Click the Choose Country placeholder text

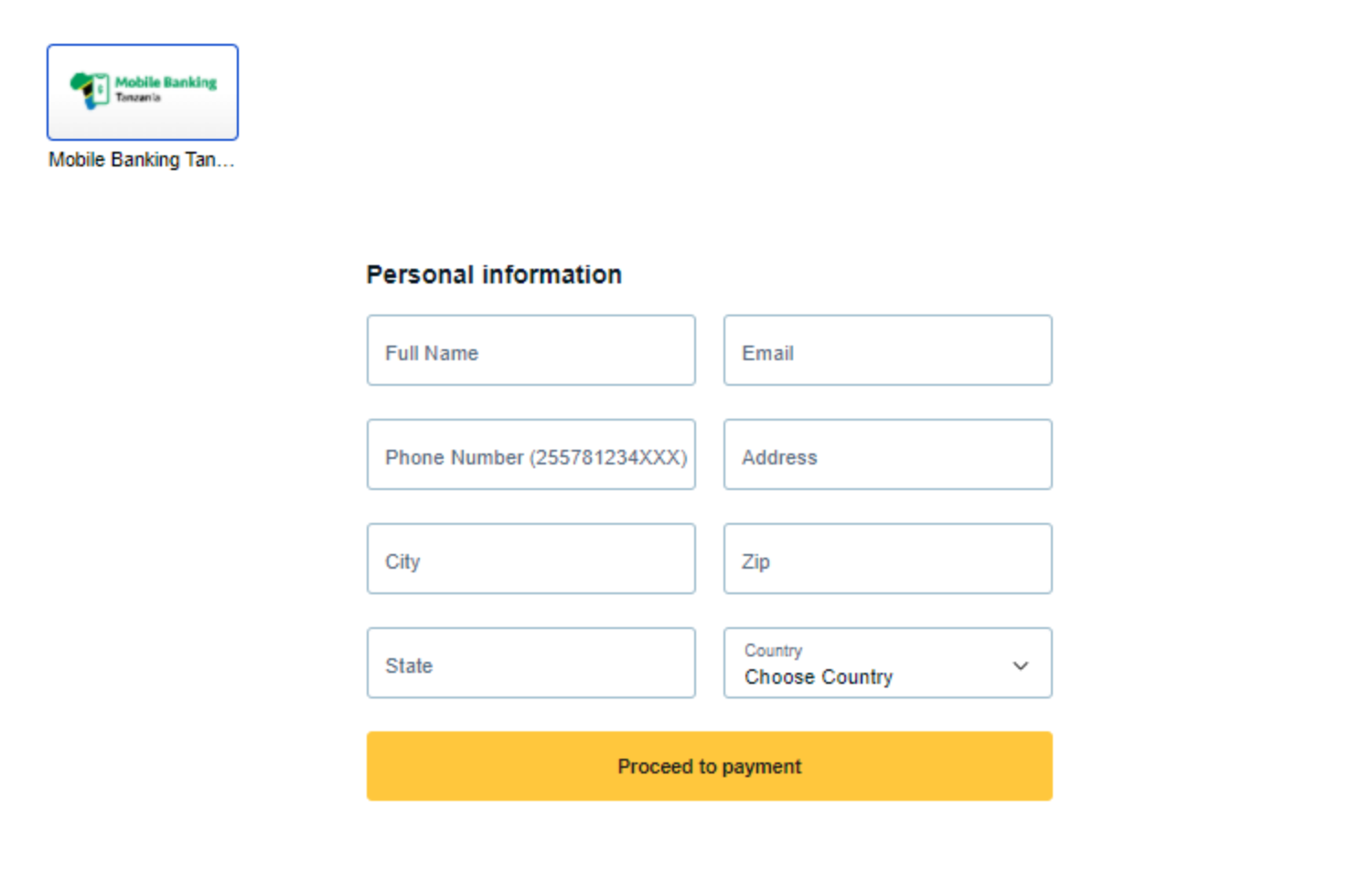tap(819, 677)
